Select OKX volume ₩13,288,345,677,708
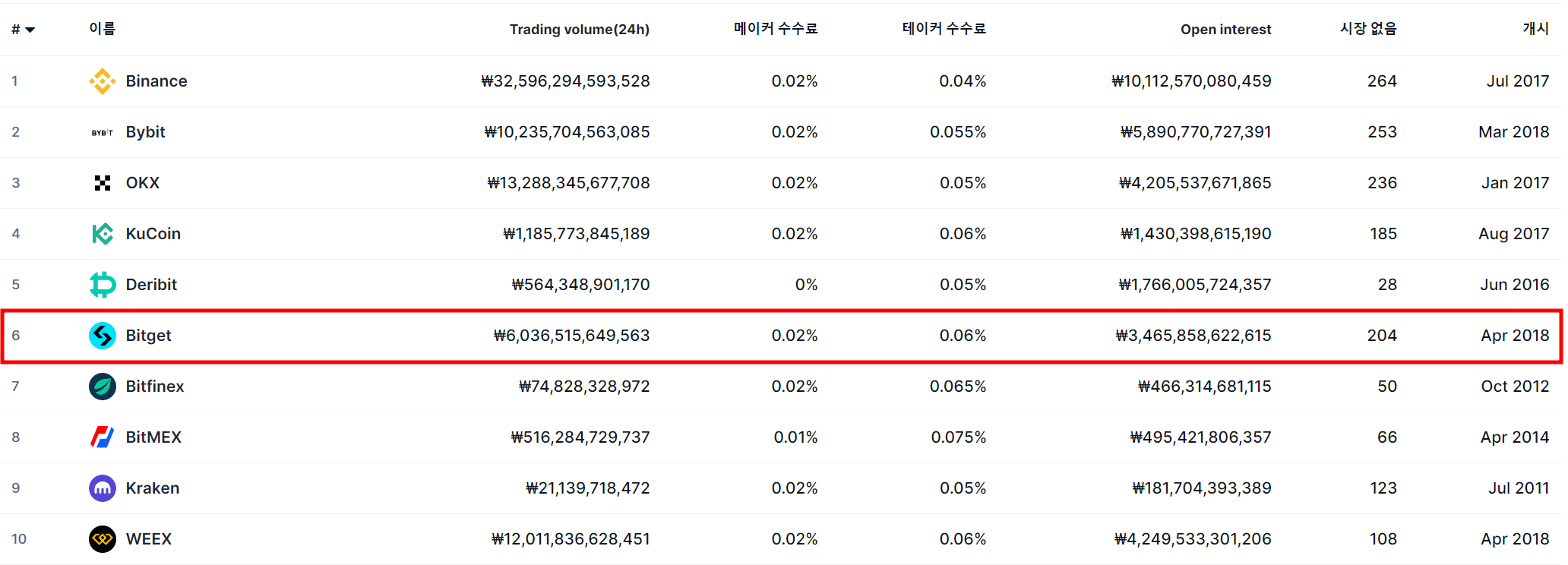The width and height of the screenshot is (1568, 565). [568, 183]
